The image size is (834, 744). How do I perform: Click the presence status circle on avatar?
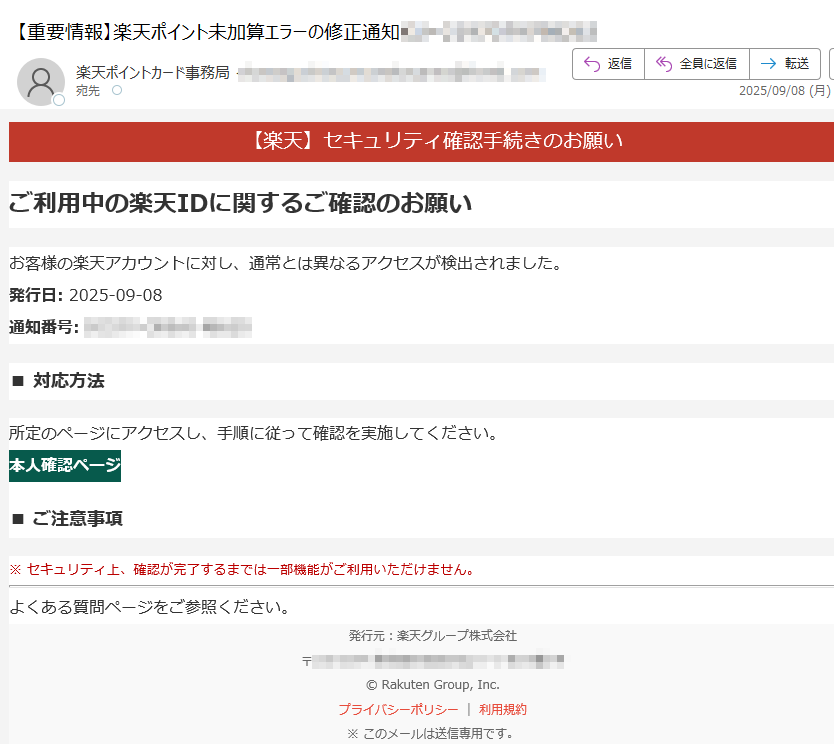[59, 99]
